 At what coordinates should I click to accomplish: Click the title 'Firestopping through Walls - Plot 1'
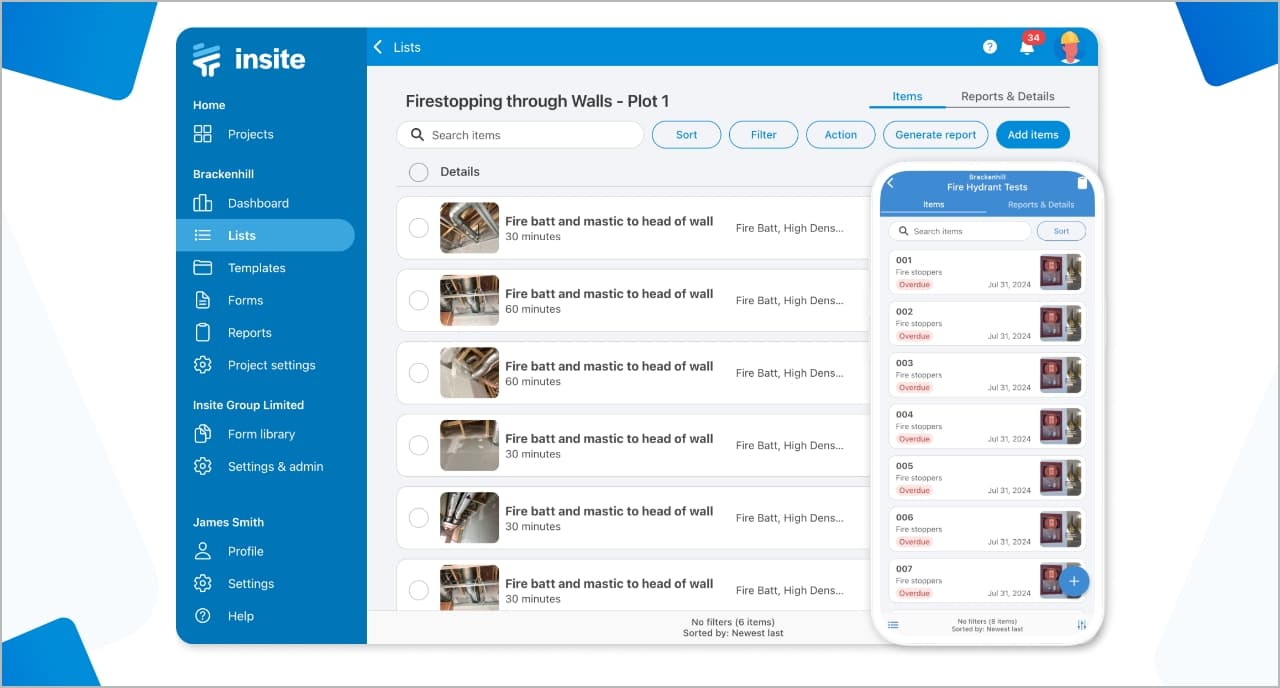537,101
